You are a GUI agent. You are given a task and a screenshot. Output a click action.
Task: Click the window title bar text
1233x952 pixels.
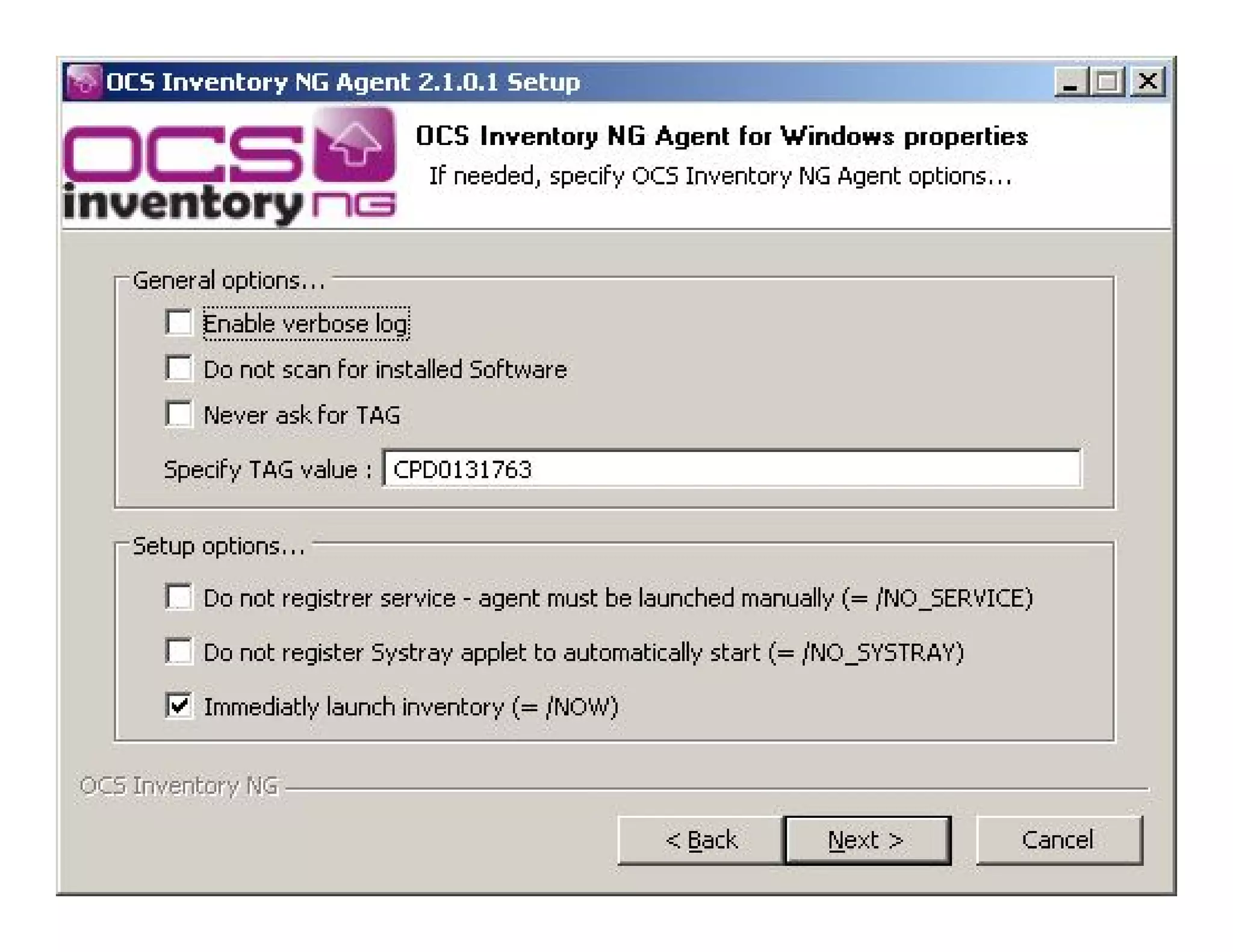coord(343,82)
